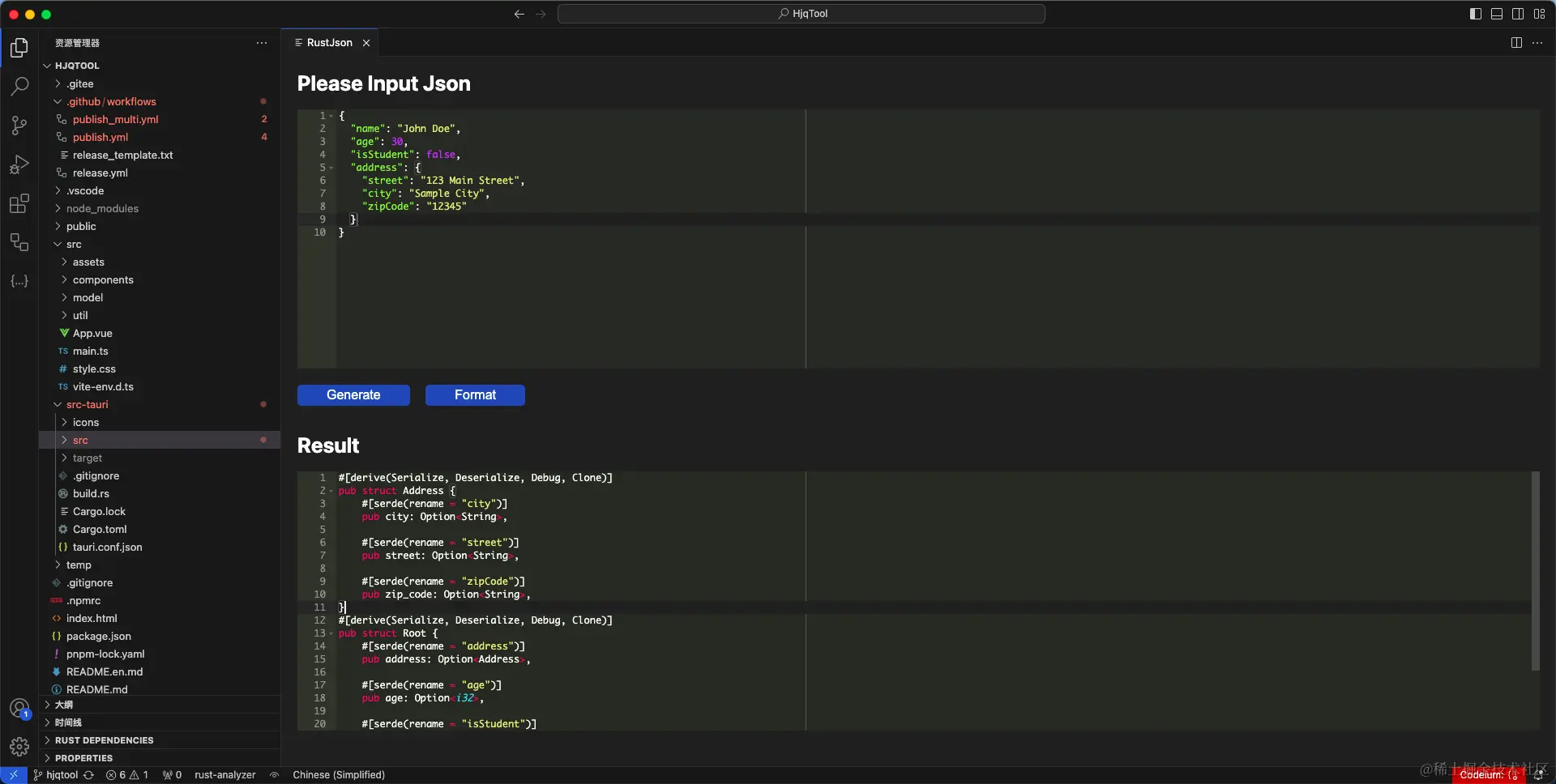Open tauri.conf.json file
The height and width of the screenshot is (784, 1556).
click(x=160, y=547)
